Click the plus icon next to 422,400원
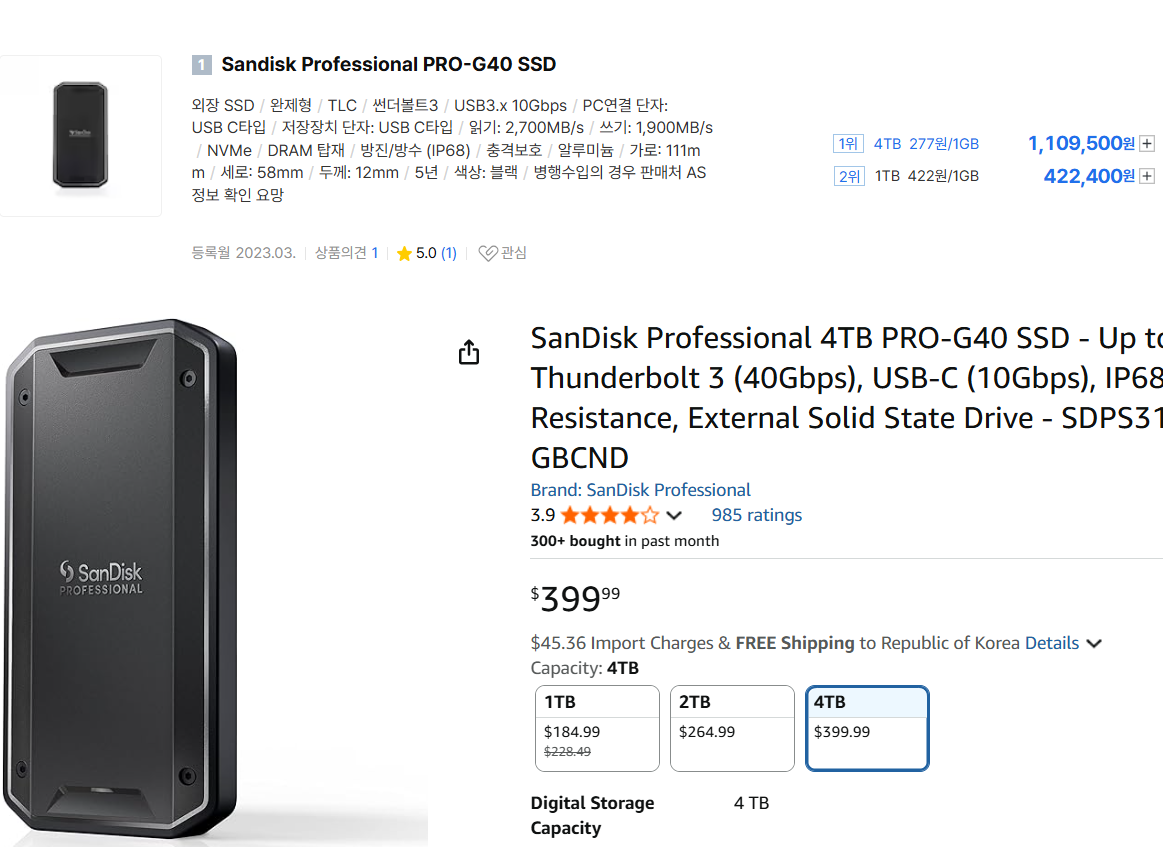The height and width of the screenshot is (847, 1163). point(1147,176)
